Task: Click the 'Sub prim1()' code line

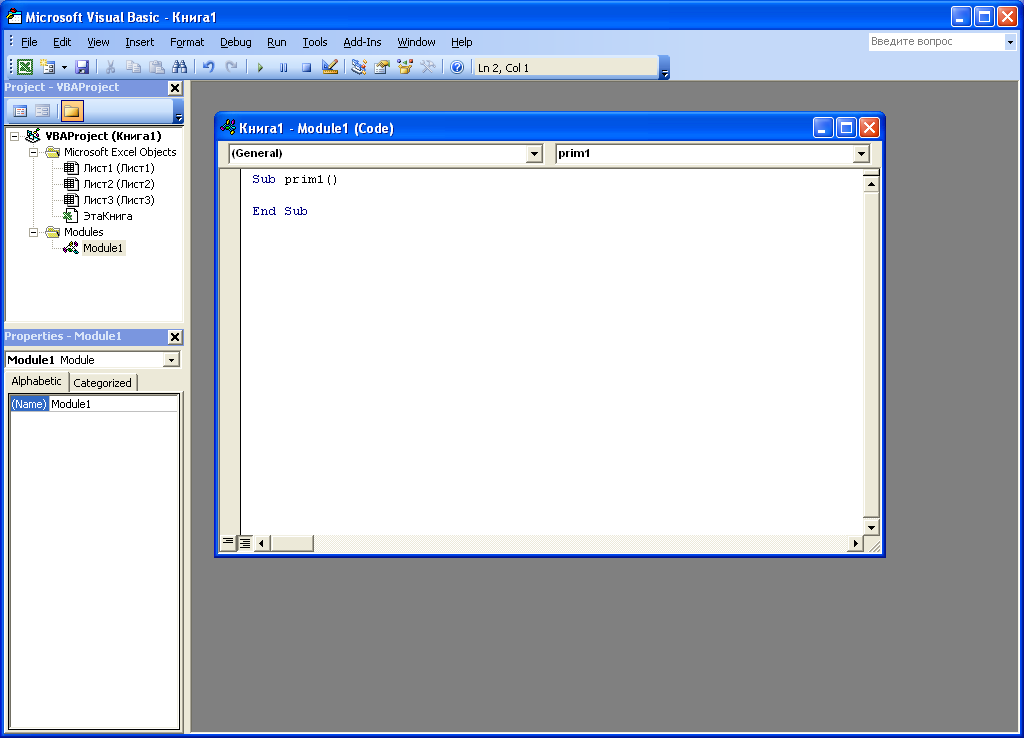Action: [x=295, y=180]
